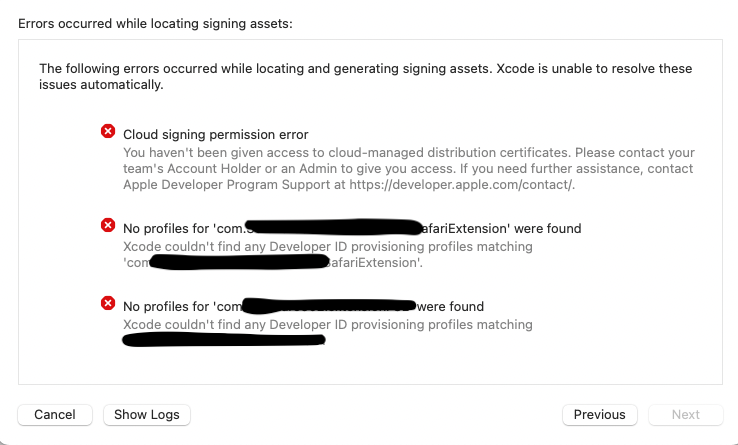738x445 pixels.
Task: Click the blacked-out bundle ID in SafariExtension error title
Action: pos(334,227)
